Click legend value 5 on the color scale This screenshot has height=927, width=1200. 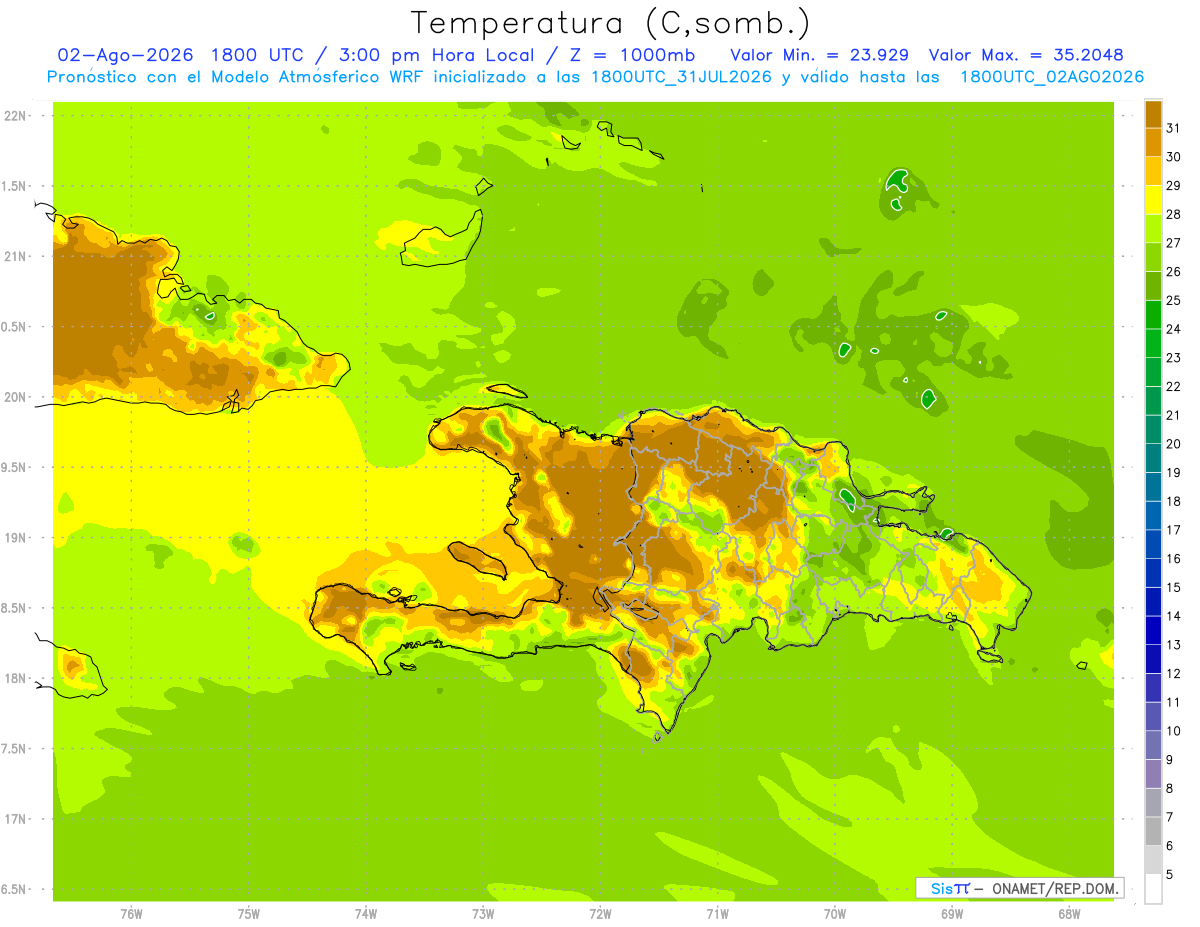[1170, 875]
